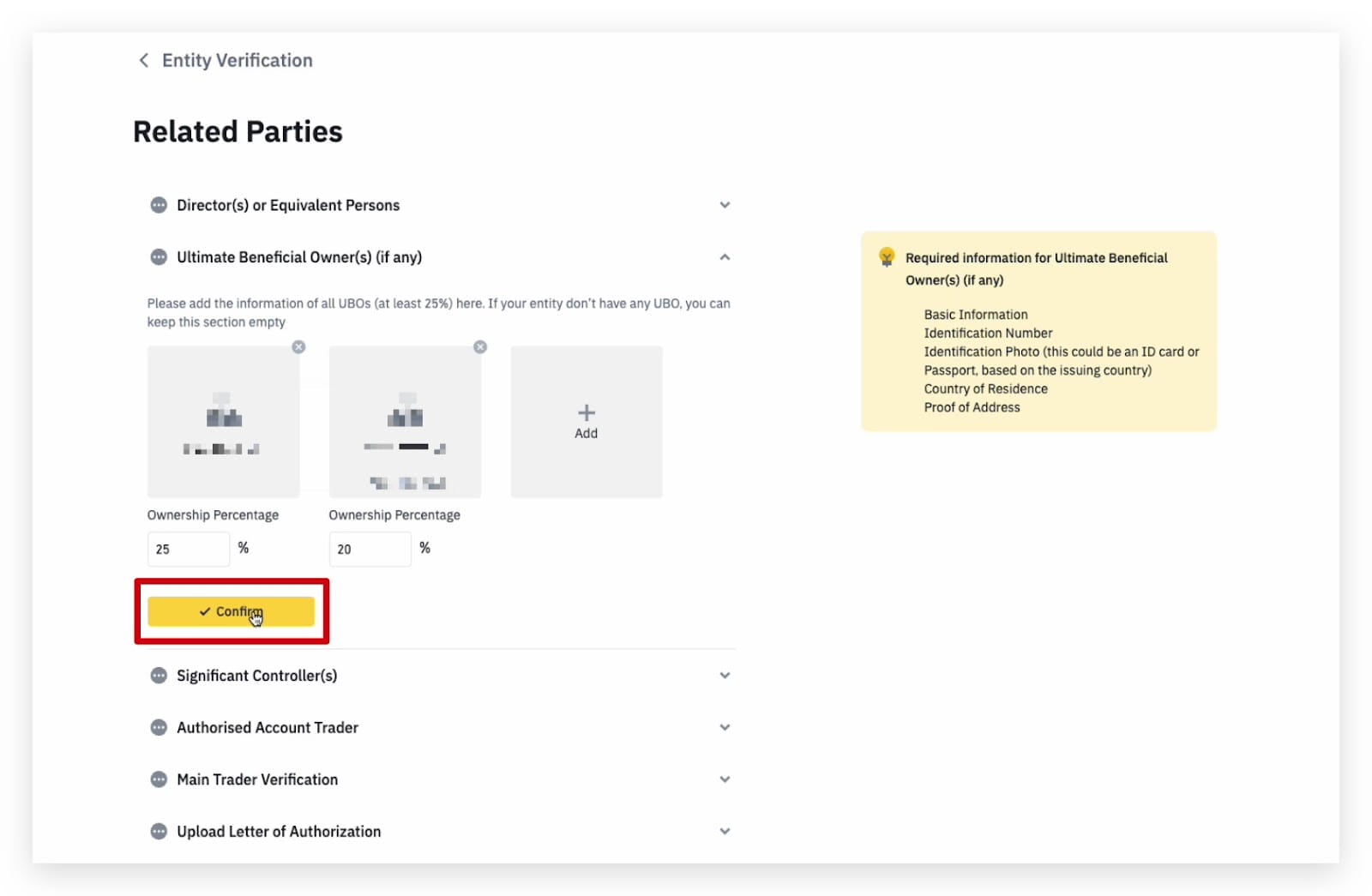This screenshot has width=1372, height=896.
Task: Click the back arrow beside Entity Verification
Action: point(143,60)
